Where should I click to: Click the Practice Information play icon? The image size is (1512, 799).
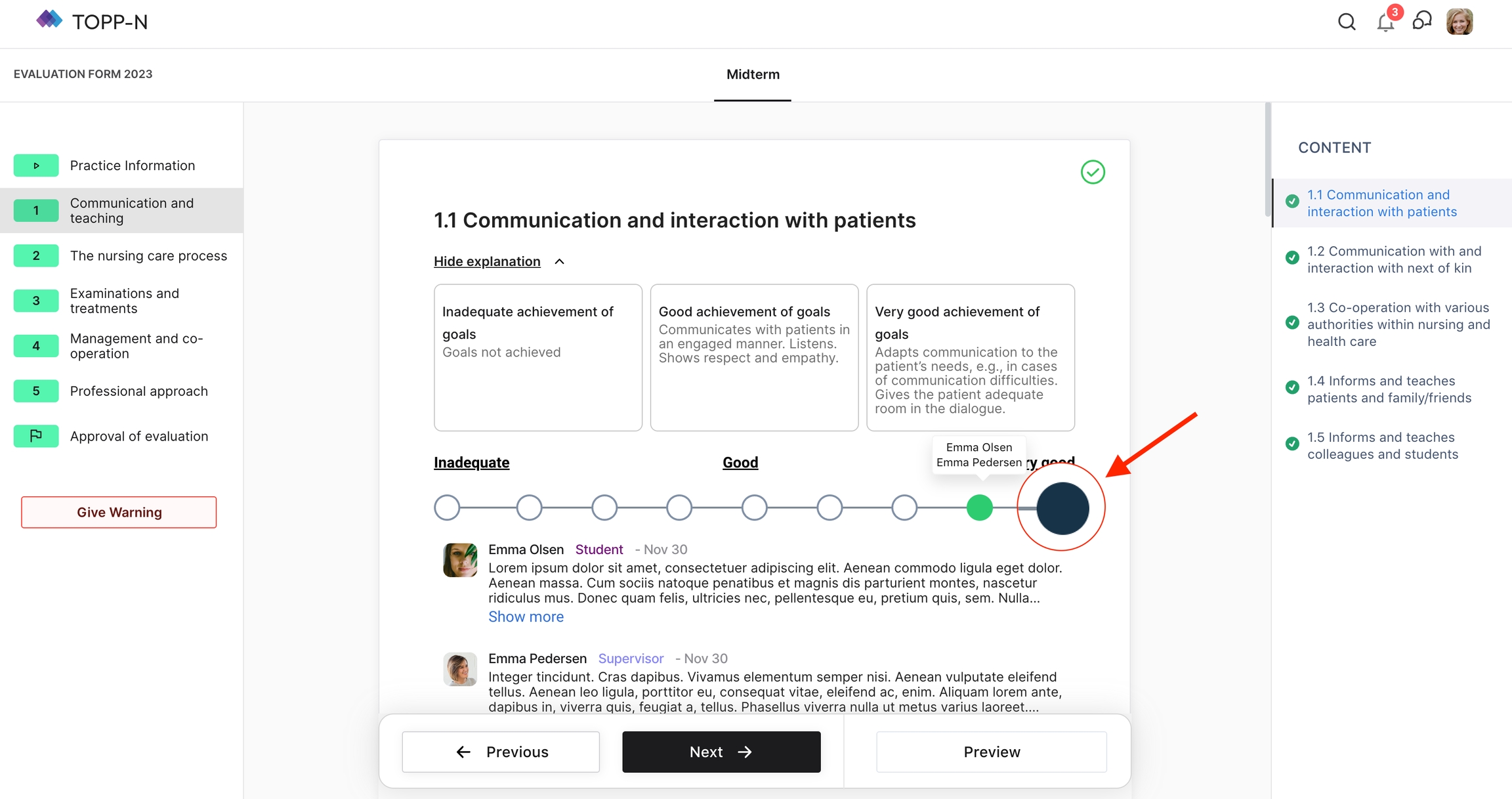[36, 165]
